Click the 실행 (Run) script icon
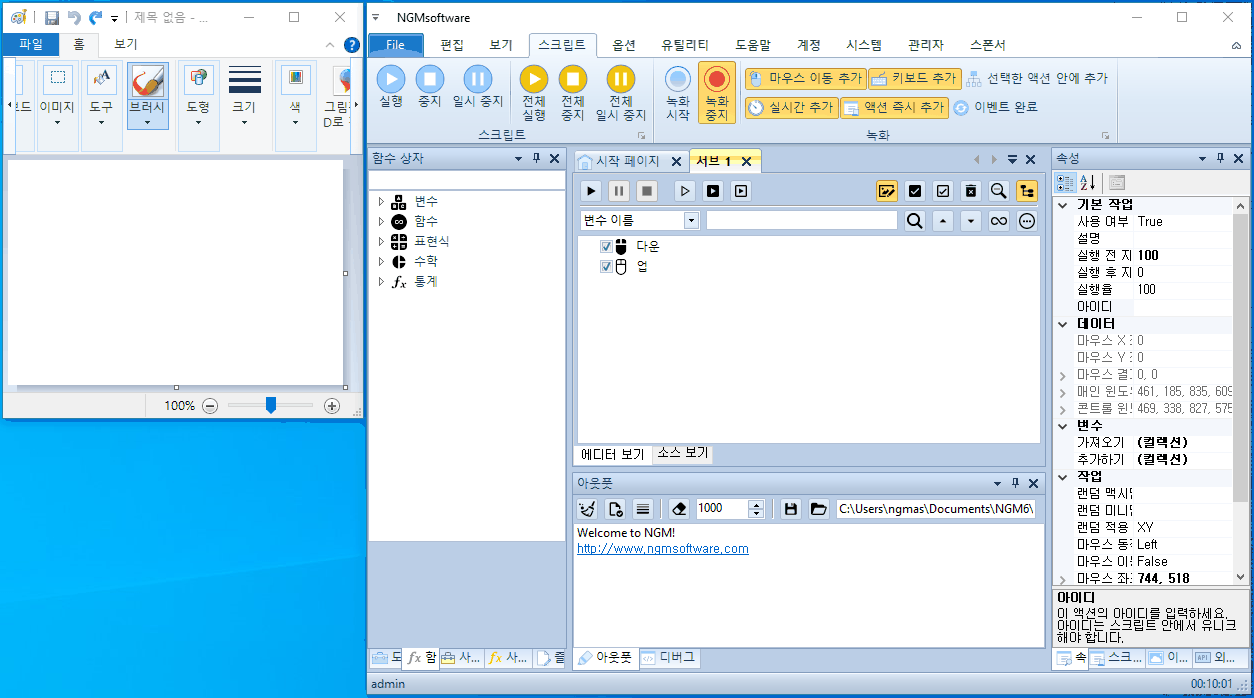The width and height of the screenshot is (1254, 698). coord(391,79)
